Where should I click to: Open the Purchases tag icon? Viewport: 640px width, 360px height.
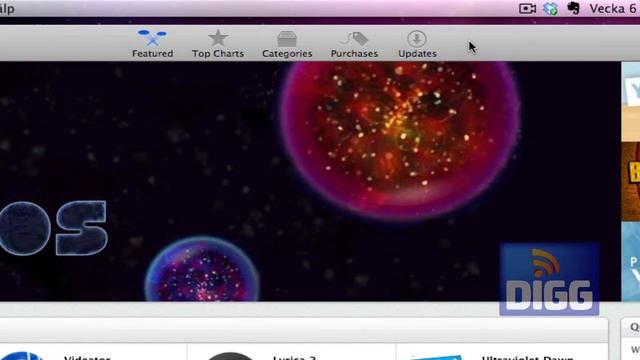coord(354,39)
